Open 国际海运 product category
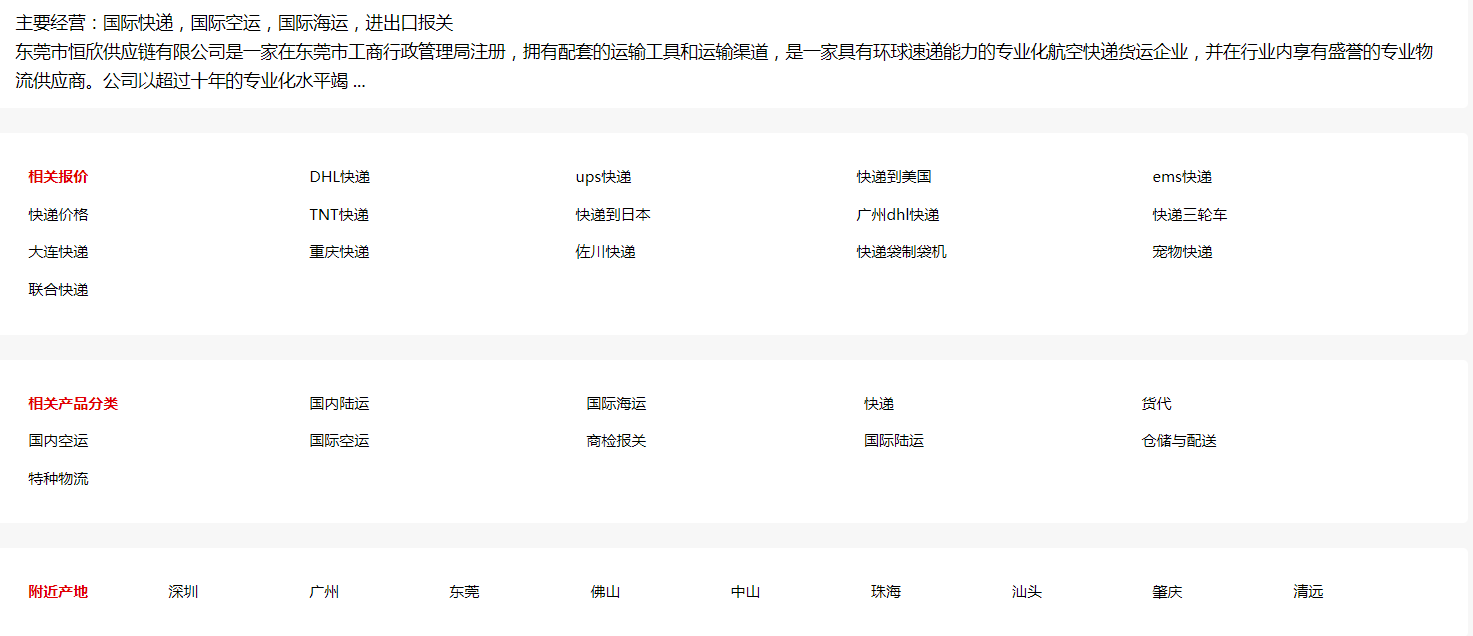Image resolution: width=1473 pixels, height=636 pixels. pyautogui.click(x=616, y=404)
